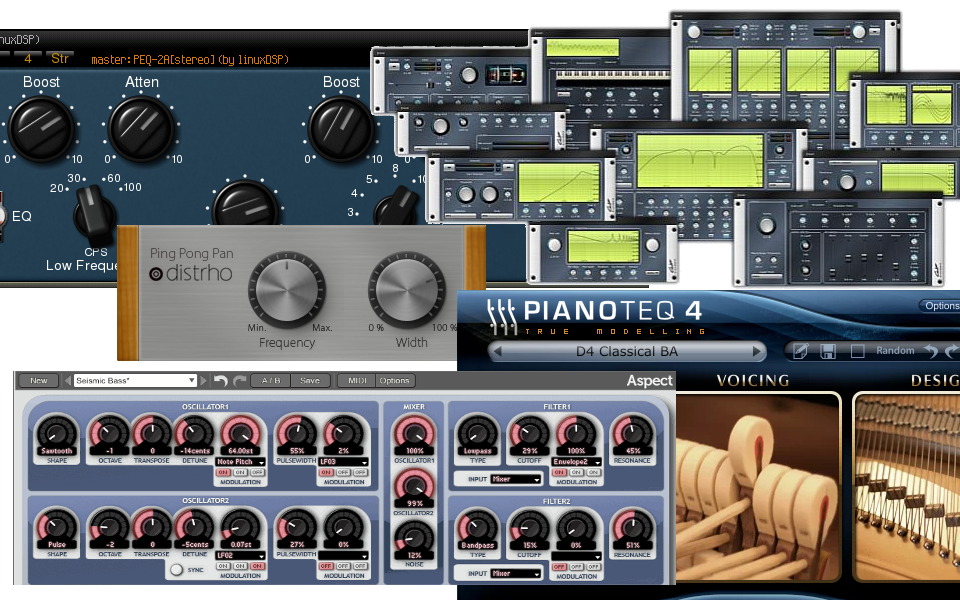Open the Envelope2 modulation dropdown in Filter1
Screen dimensions: 960x600
[x=576, y=462]
